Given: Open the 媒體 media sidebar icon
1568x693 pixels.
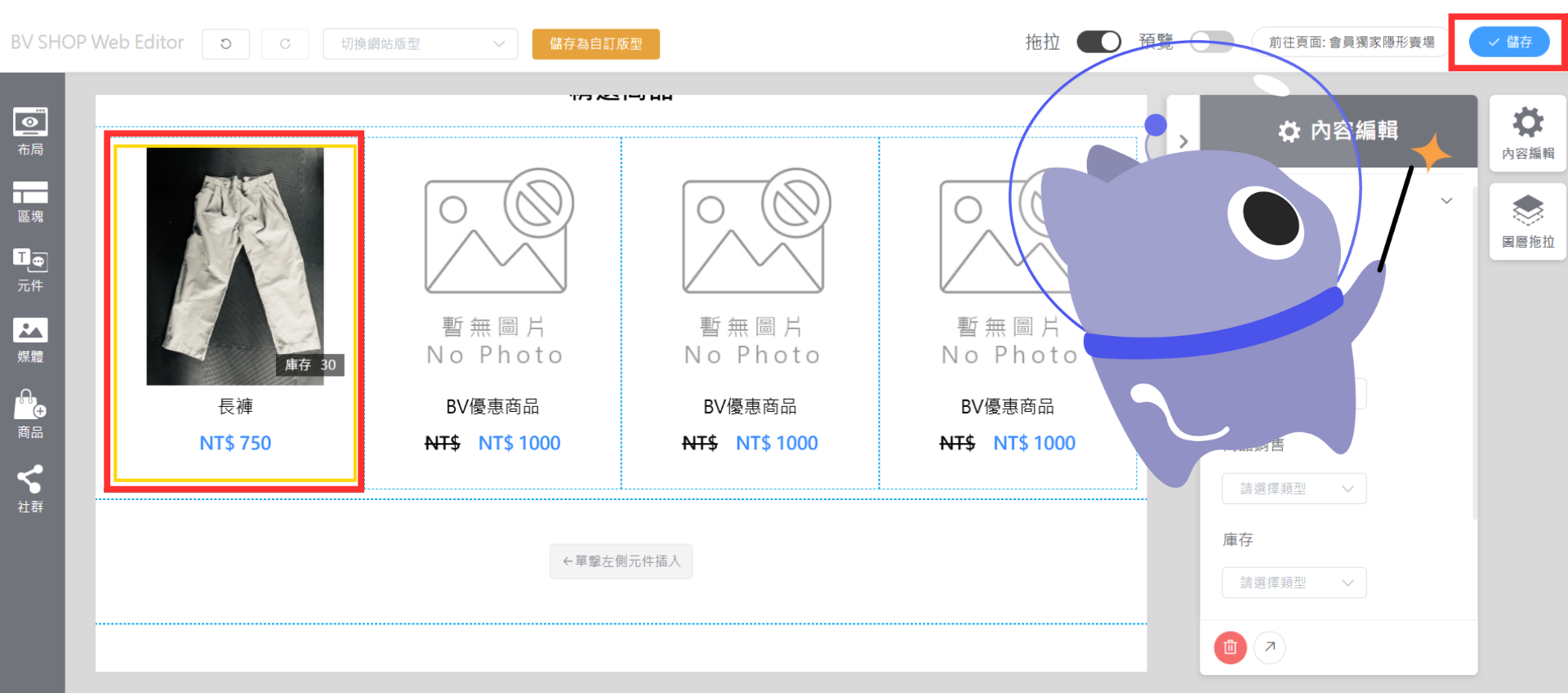Looking at the screenshot, I should coord(30,340).
